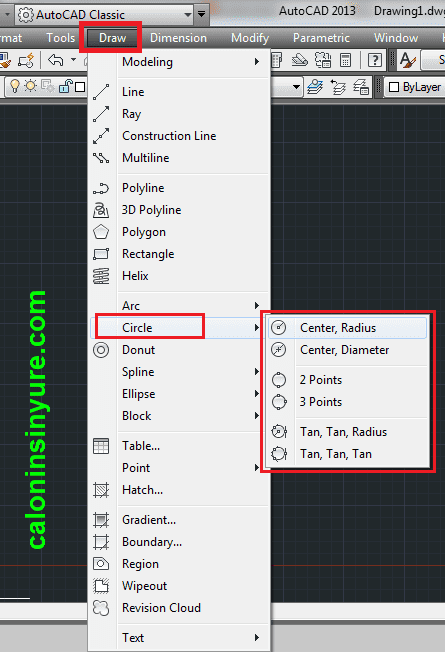The image size is (445, 653).
Task: Click the Help question mark icon
Action: click(375, 61)
